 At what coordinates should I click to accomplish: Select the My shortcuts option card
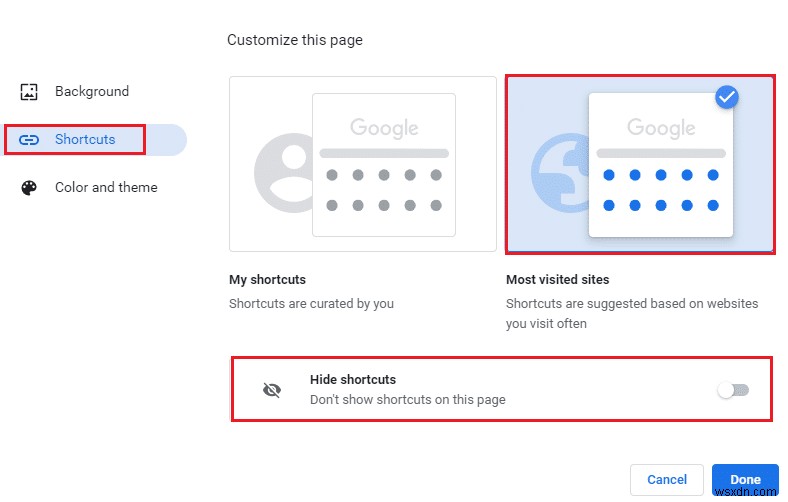[x=363, y=164]
